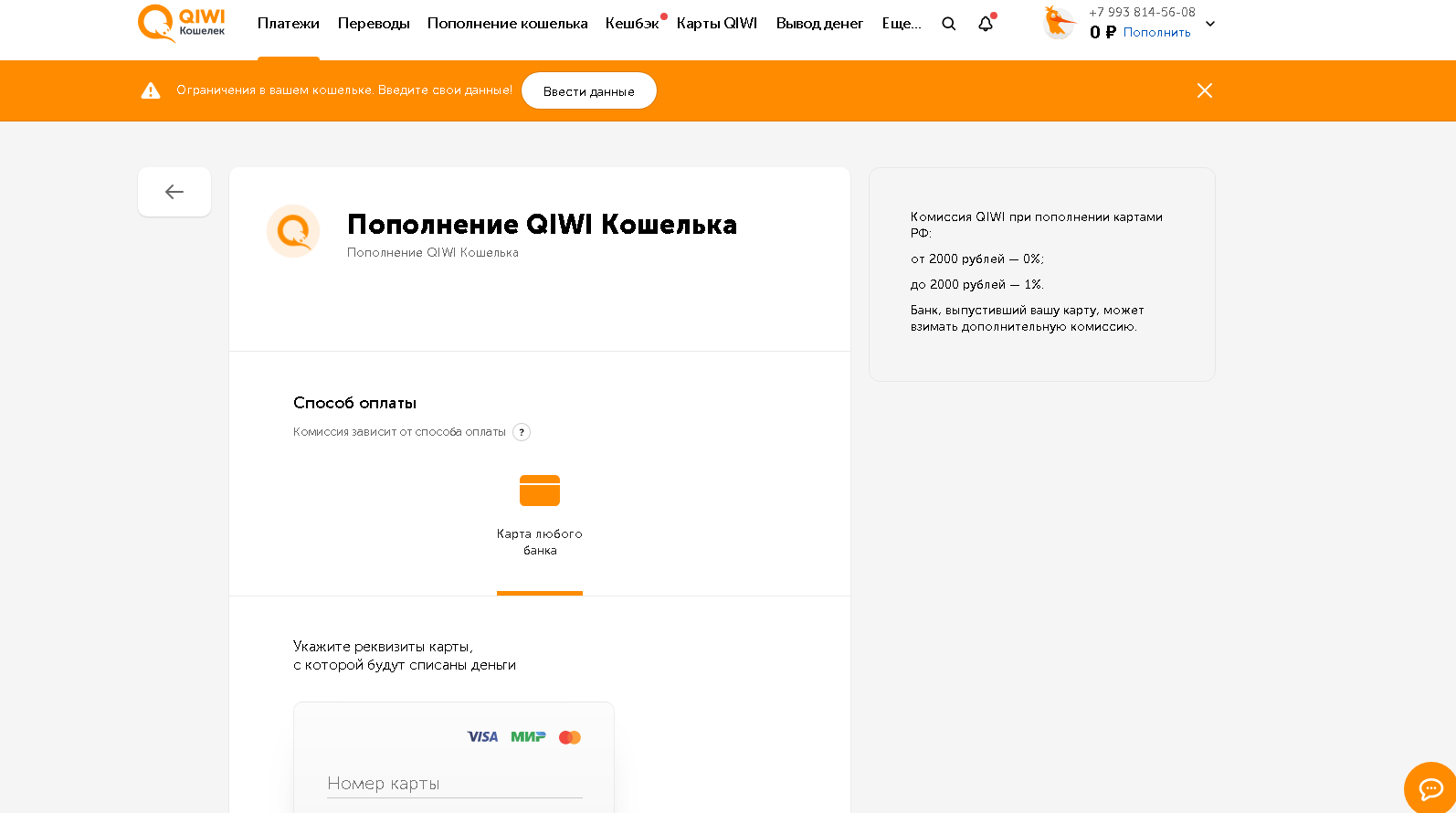Click the Укажите реквизиты карты text
The width and height of the screenshot is (1456, 813).
click(x=405, y=656)
